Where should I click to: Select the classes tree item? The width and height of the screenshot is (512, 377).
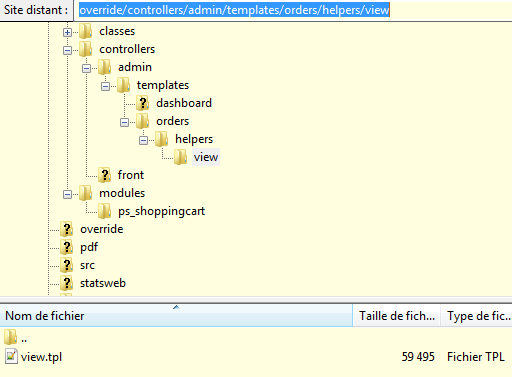point(117,31)
